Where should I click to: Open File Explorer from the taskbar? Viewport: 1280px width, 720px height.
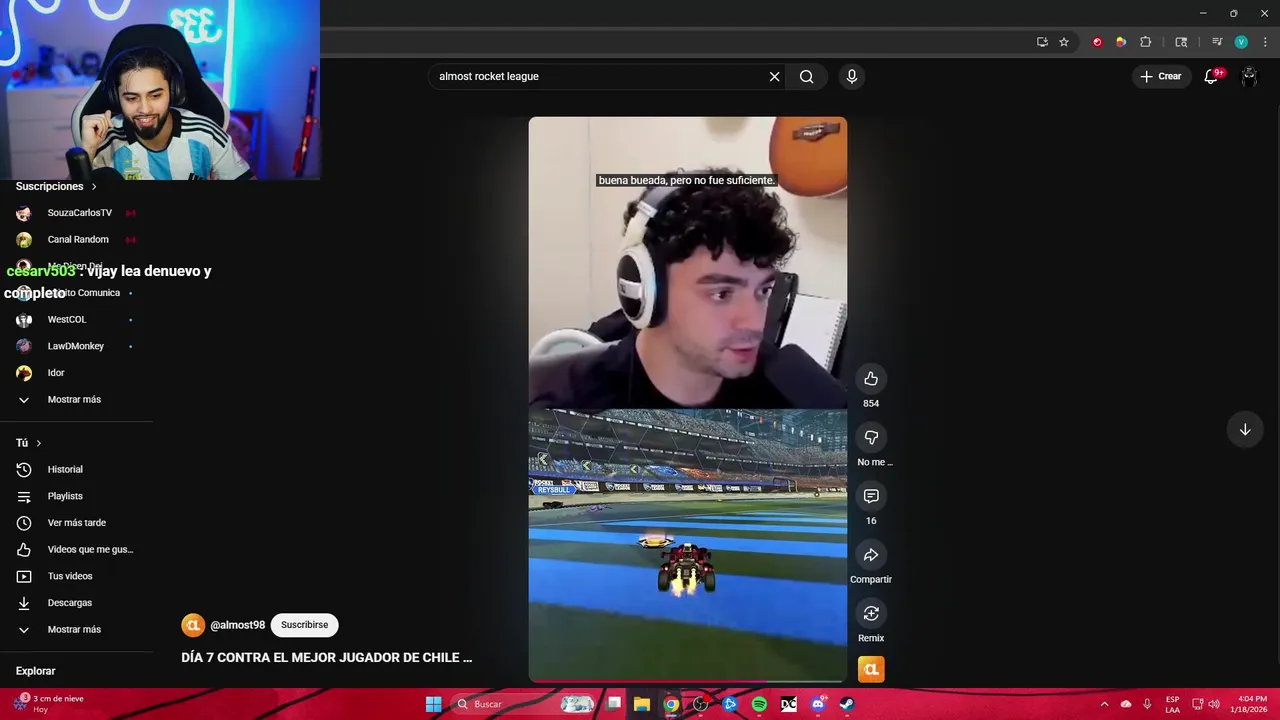coord(642,704)
